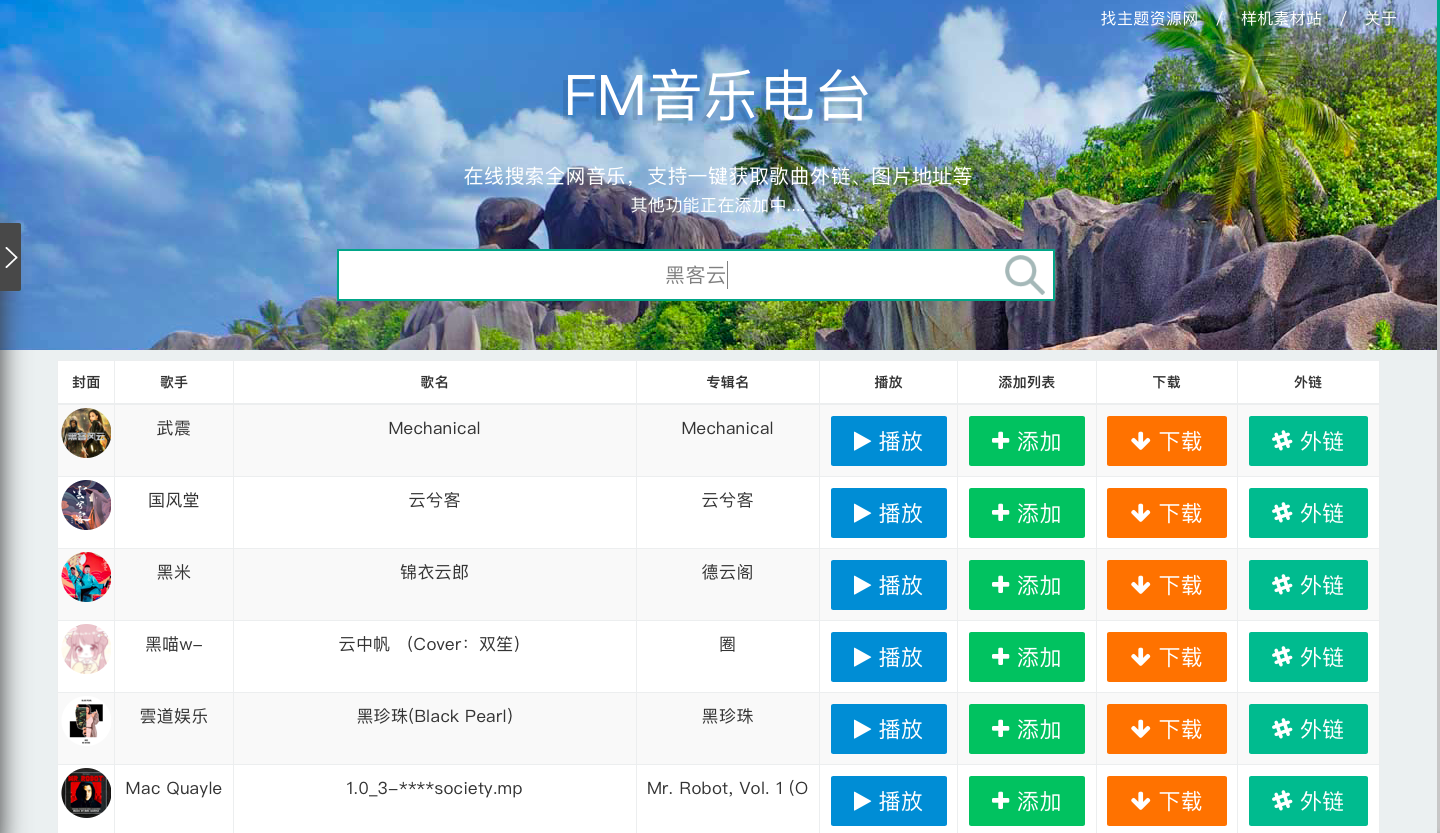Viewport: 1440px width, 833px height.
Task: Open the 找主题资源网 link
Action: [1149, 19]
